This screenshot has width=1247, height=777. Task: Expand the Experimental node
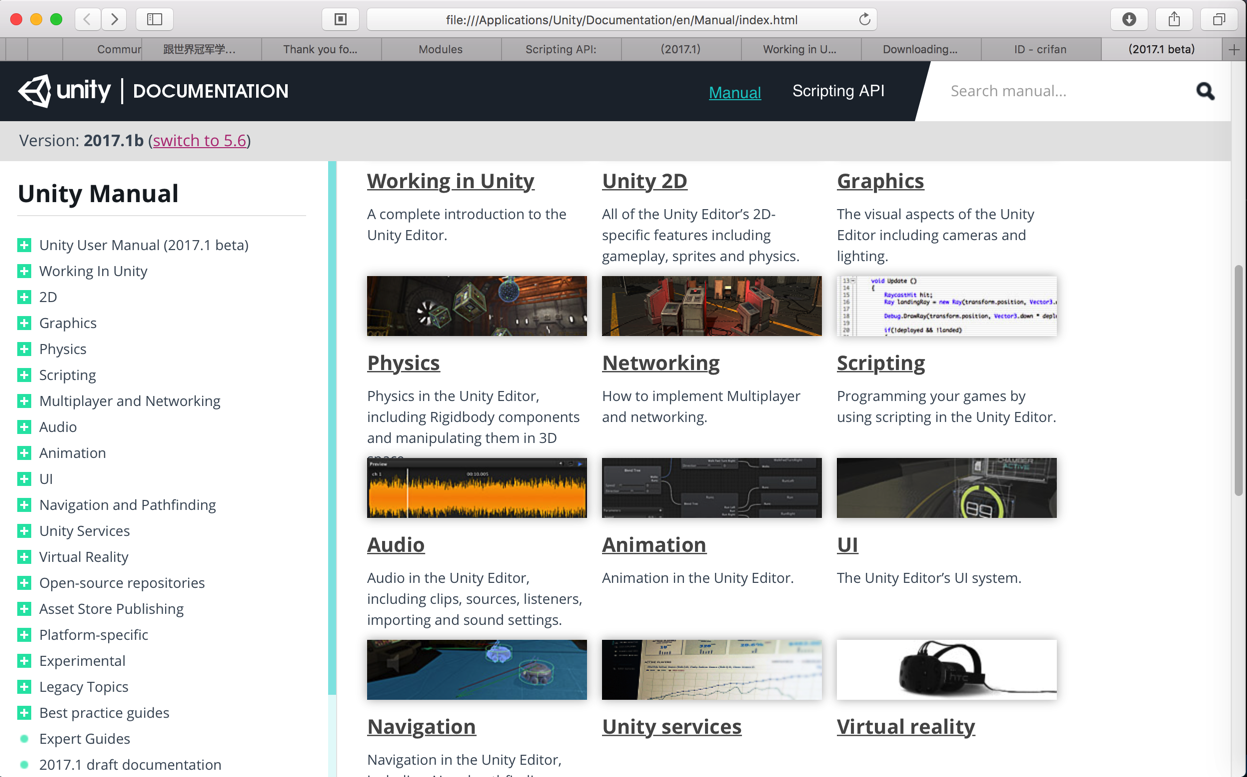[x=24, y=661]
